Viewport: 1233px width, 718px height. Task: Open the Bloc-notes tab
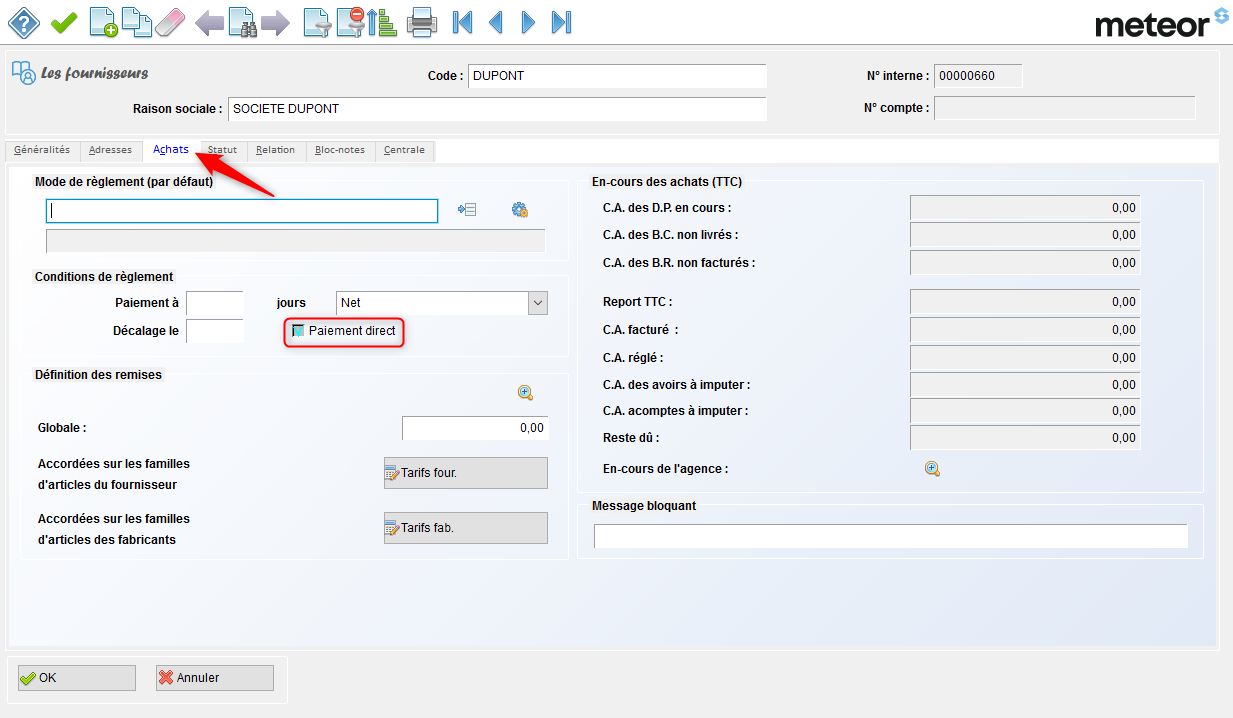339,150
